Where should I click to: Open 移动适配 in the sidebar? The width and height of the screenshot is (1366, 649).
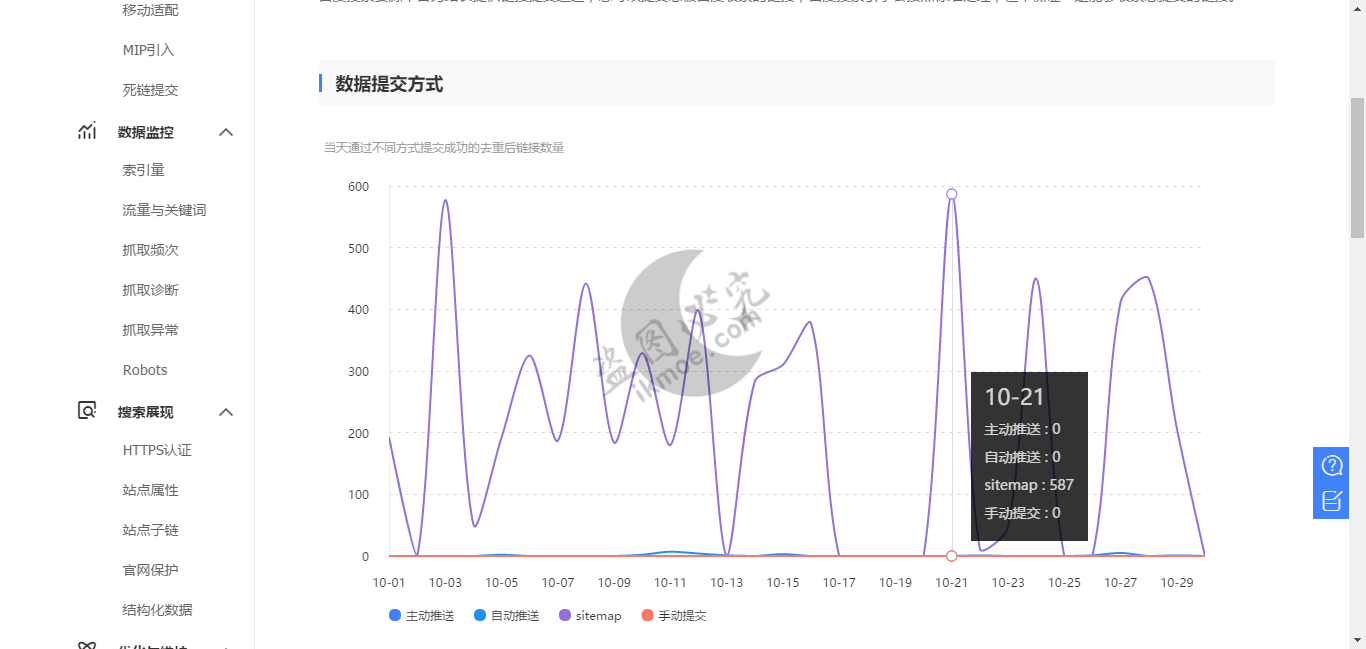(151, 10)
